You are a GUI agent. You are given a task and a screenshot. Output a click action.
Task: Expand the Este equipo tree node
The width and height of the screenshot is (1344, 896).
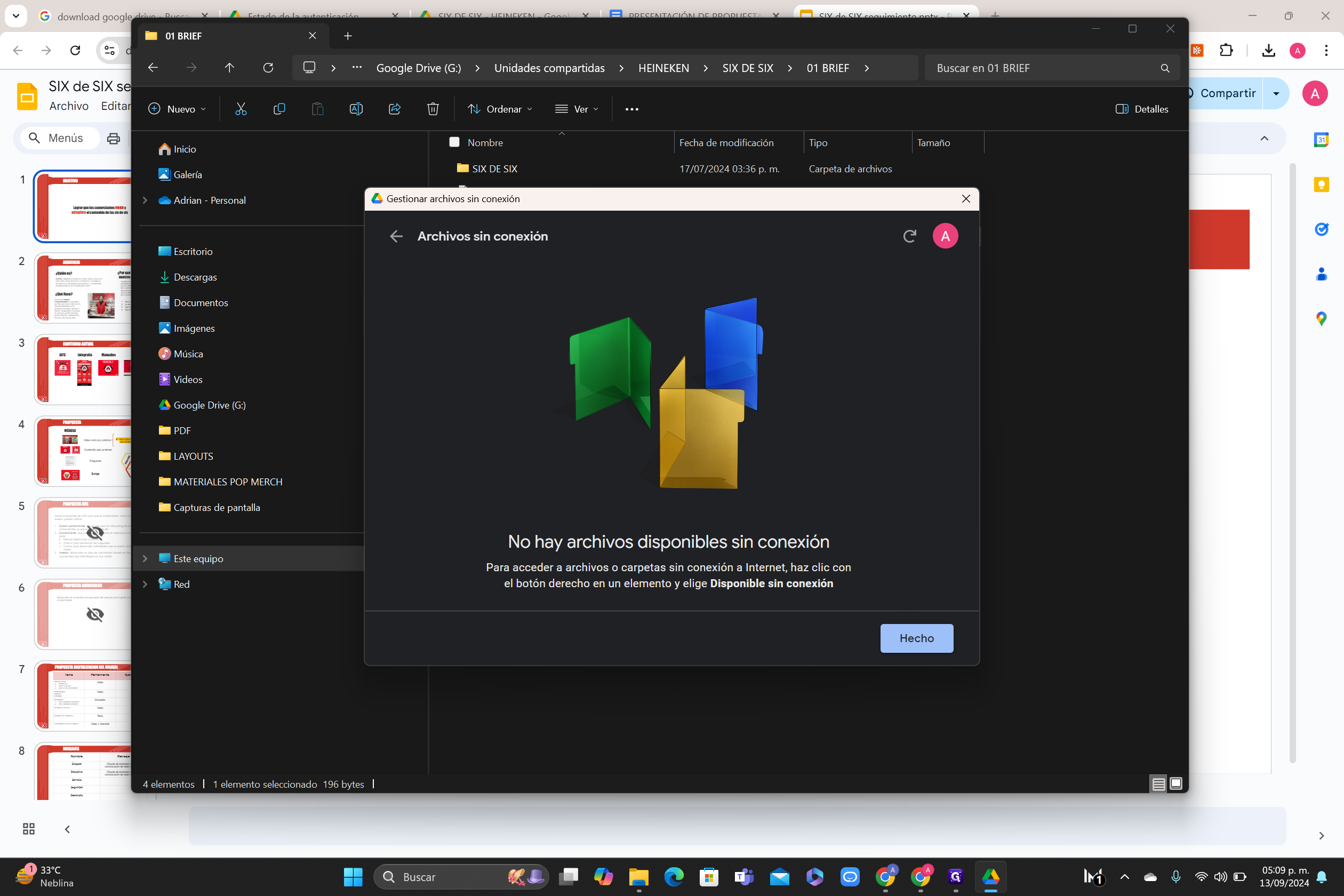[x=145, y=558]
